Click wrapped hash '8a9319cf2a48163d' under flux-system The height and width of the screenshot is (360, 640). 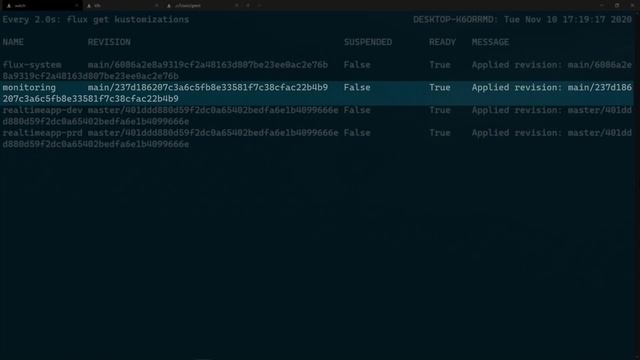[91, 76]
